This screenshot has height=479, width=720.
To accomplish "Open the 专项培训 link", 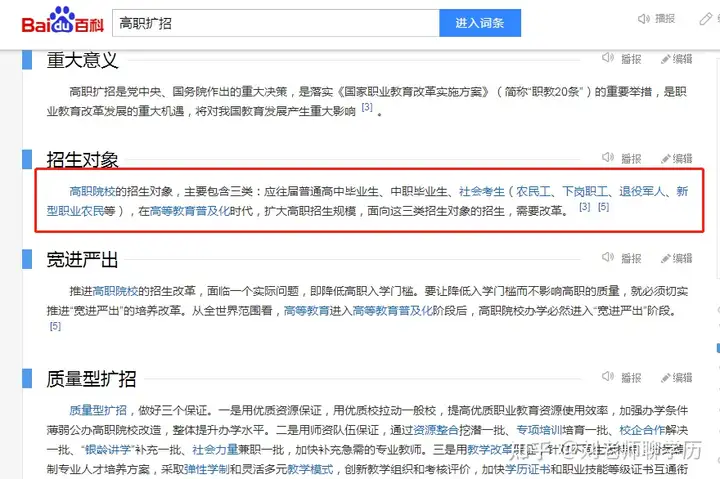I will (539, 430).
